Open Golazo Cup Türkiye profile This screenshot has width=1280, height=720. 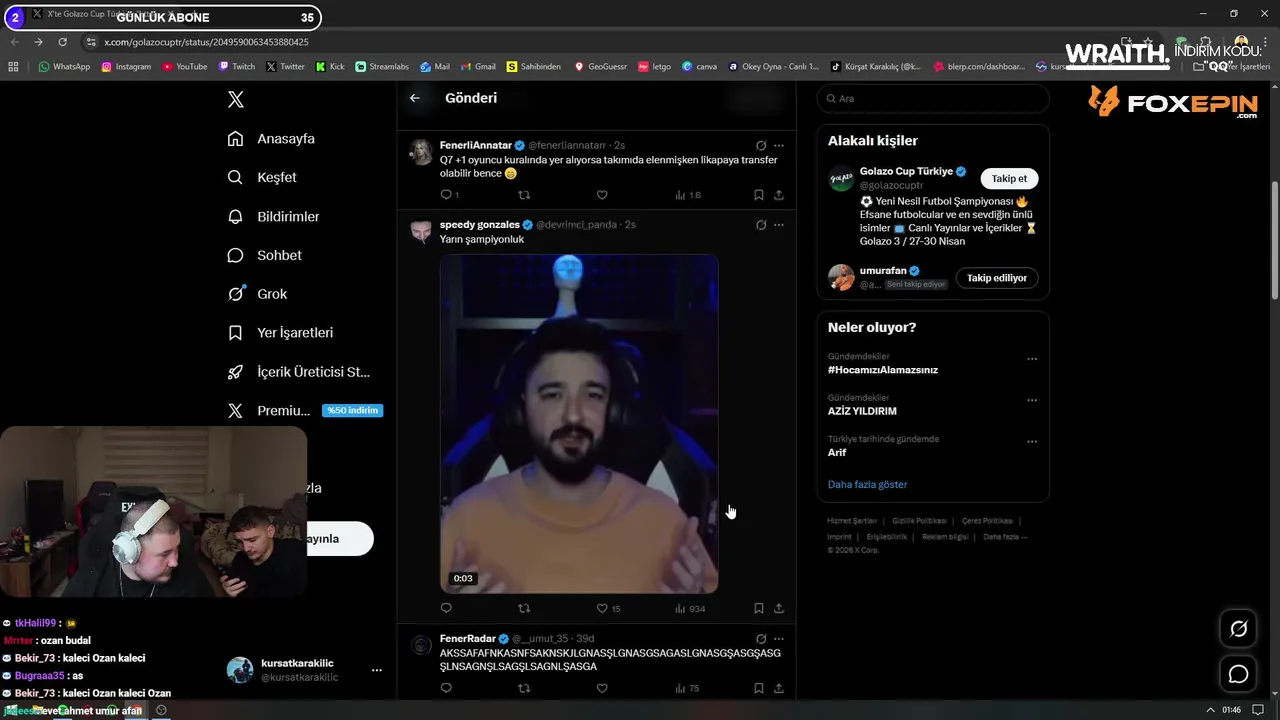point(906,171)
